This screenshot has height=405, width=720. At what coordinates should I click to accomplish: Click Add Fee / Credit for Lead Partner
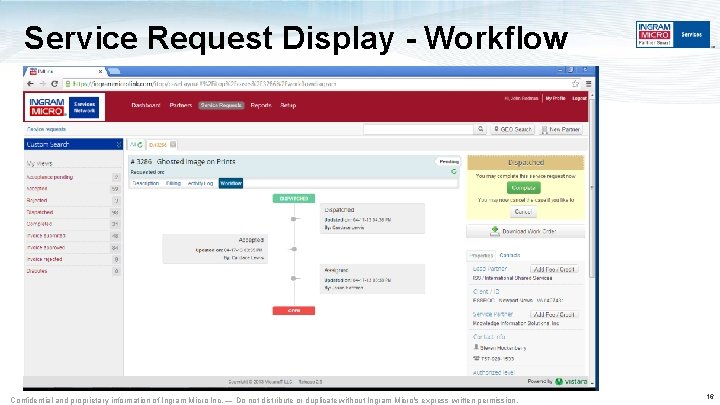pos(554,270)
